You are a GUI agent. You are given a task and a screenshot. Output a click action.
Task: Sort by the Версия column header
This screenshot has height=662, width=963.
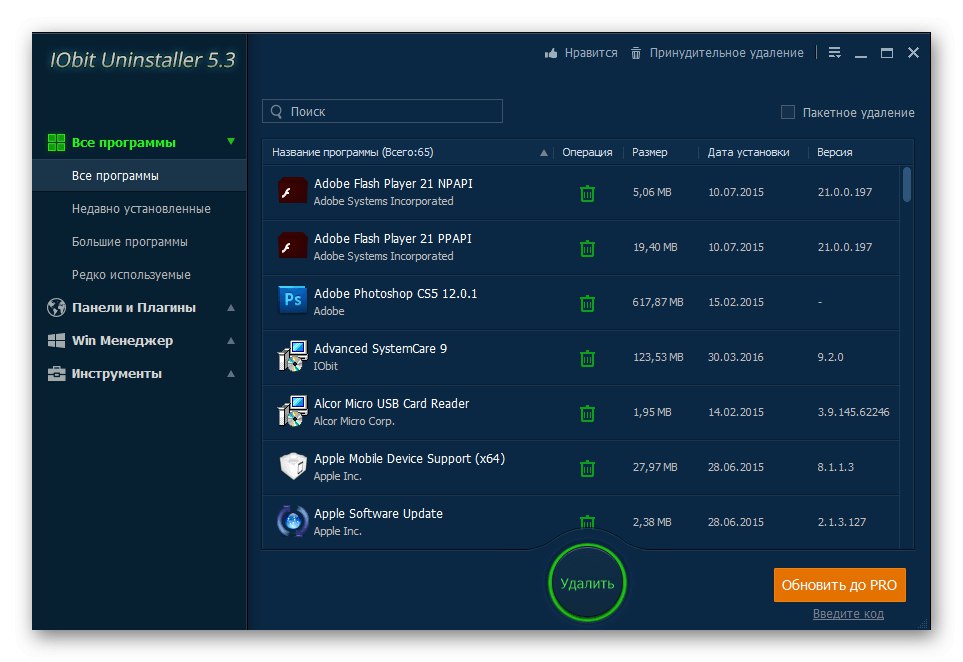coord(834,152)
